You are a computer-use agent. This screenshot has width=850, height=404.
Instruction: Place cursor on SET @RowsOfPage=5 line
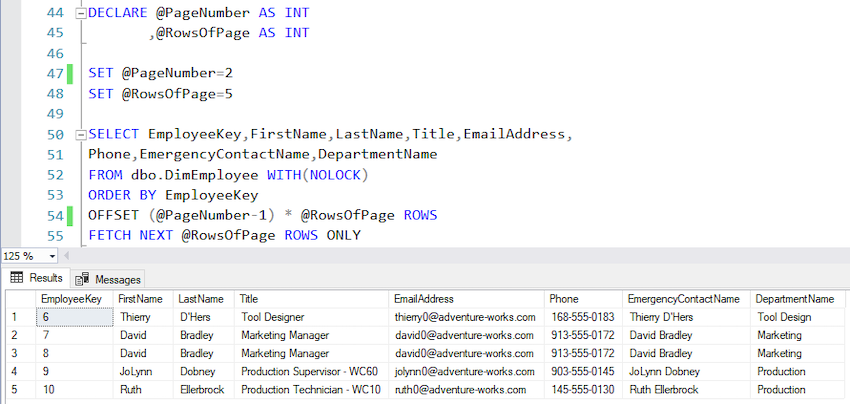[x=160, y=94]
